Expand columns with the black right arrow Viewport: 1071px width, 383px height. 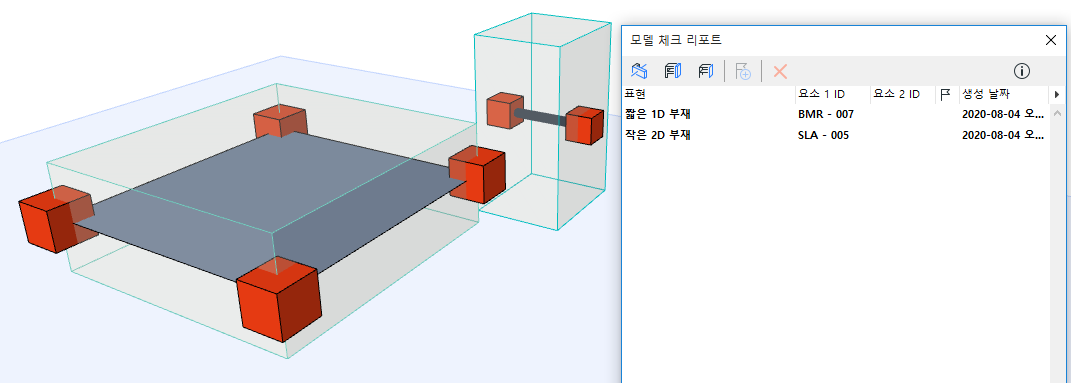point(1057,94)
